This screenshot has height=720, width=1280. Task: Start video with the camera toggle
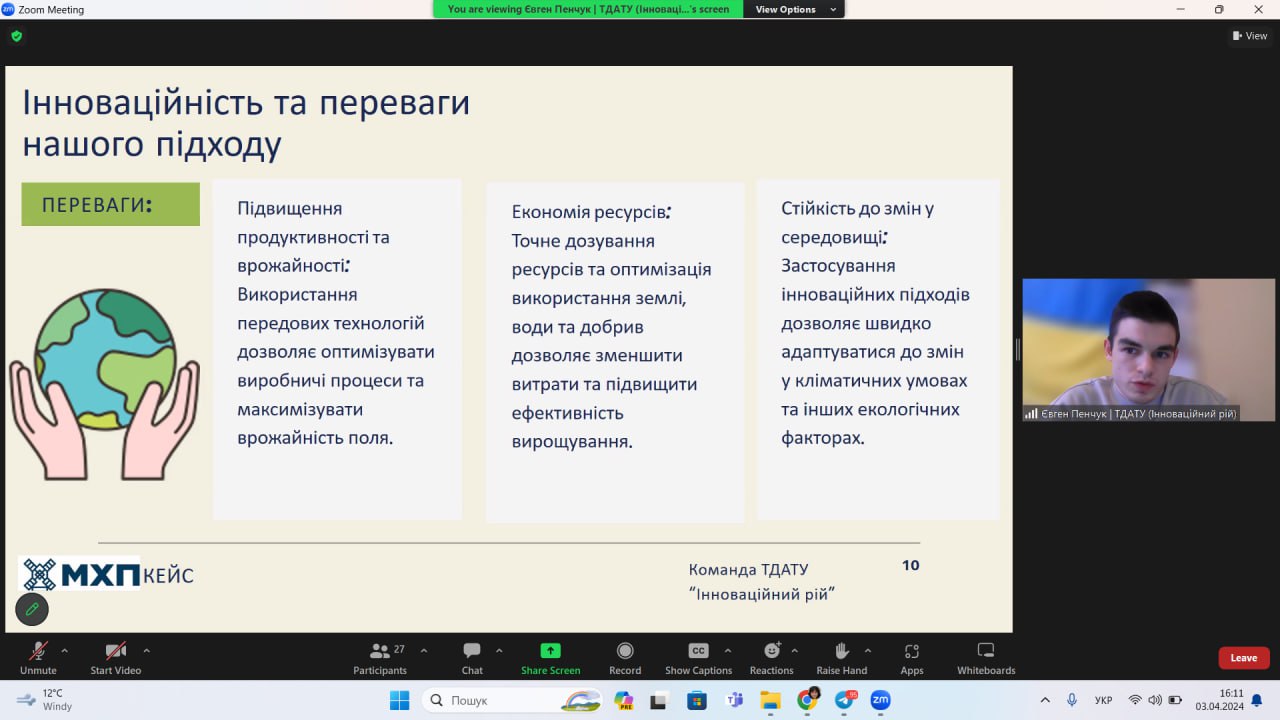(115, 651)
